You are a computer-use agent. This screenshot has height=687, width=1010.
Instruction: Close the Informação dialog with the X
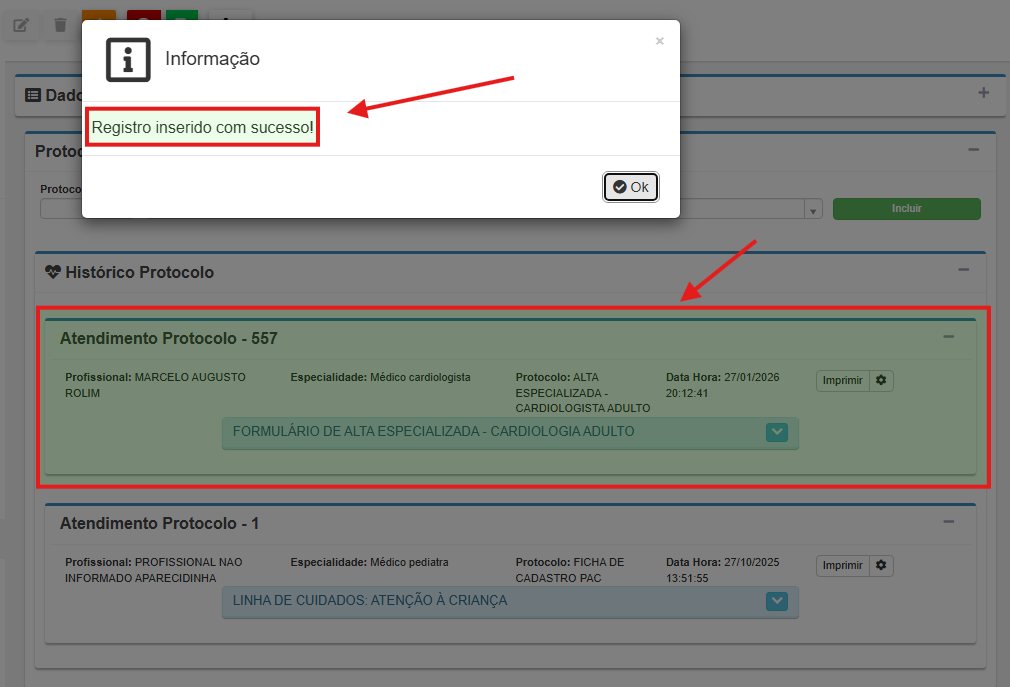click(x=659, y=41)
